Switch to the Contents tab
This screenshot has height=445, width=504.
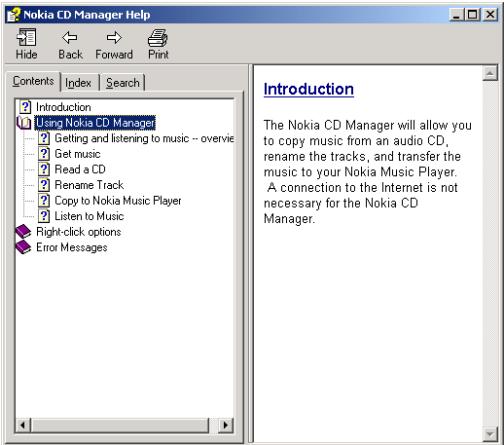click(x=33, y=81)
